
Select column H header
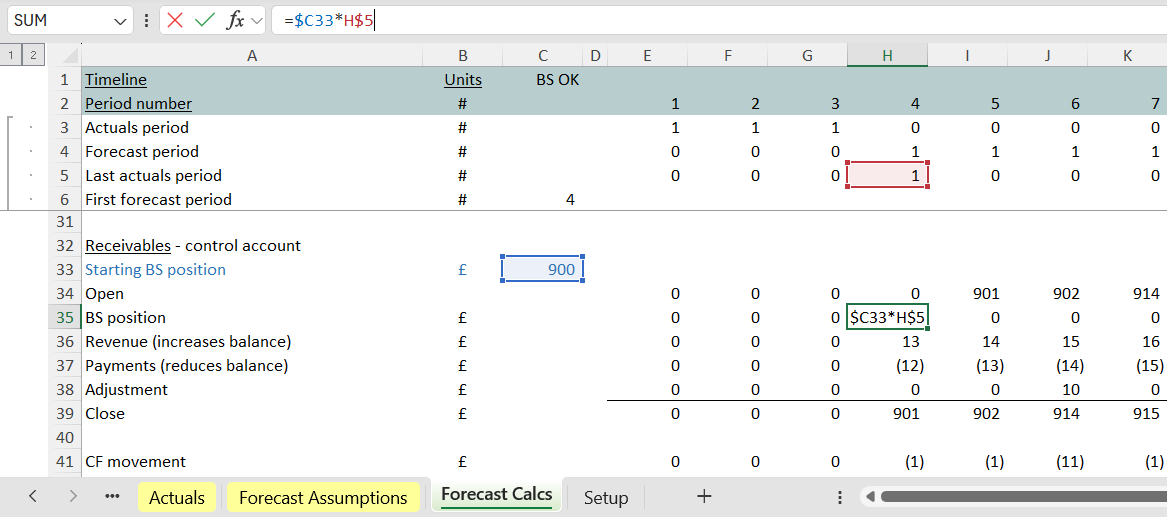(x=887, y=56)
